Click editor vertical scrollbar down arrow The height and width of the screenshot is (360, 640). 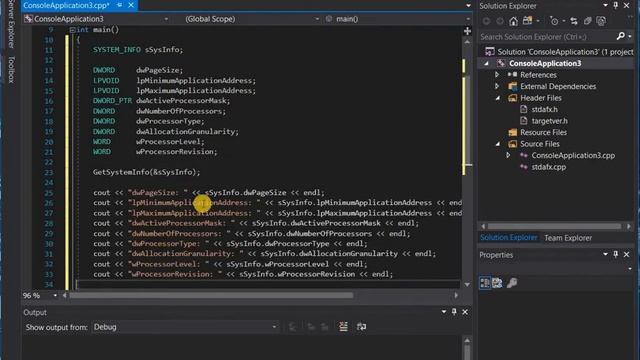467,284
